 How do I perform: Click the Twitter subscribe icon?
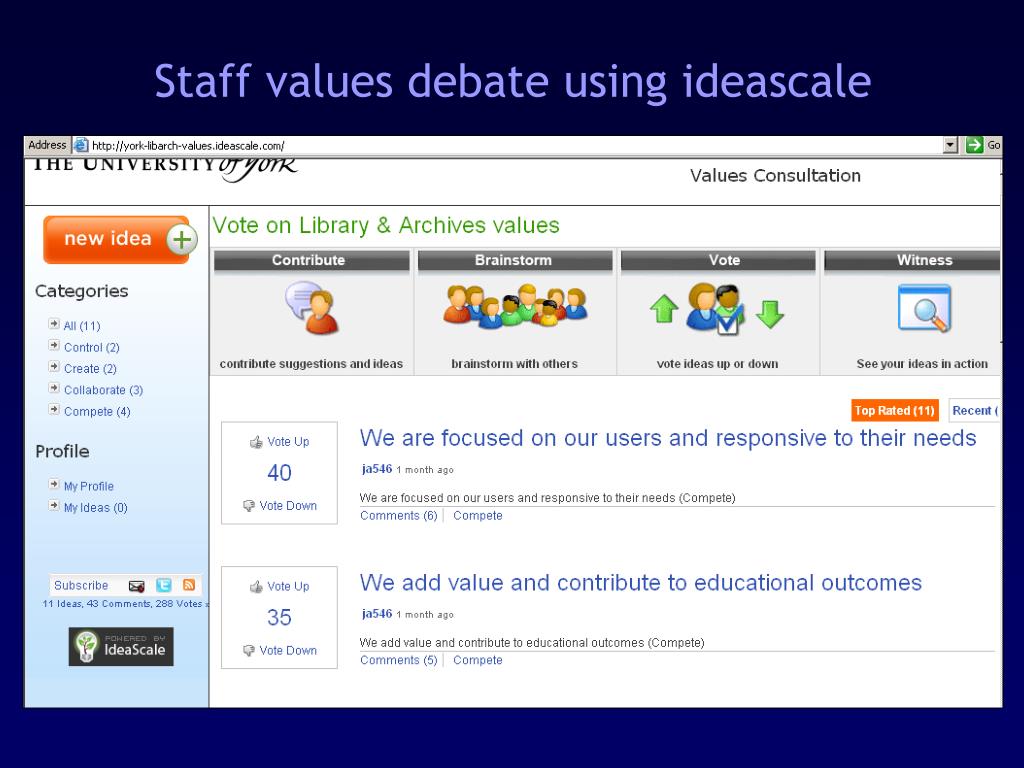164,585
